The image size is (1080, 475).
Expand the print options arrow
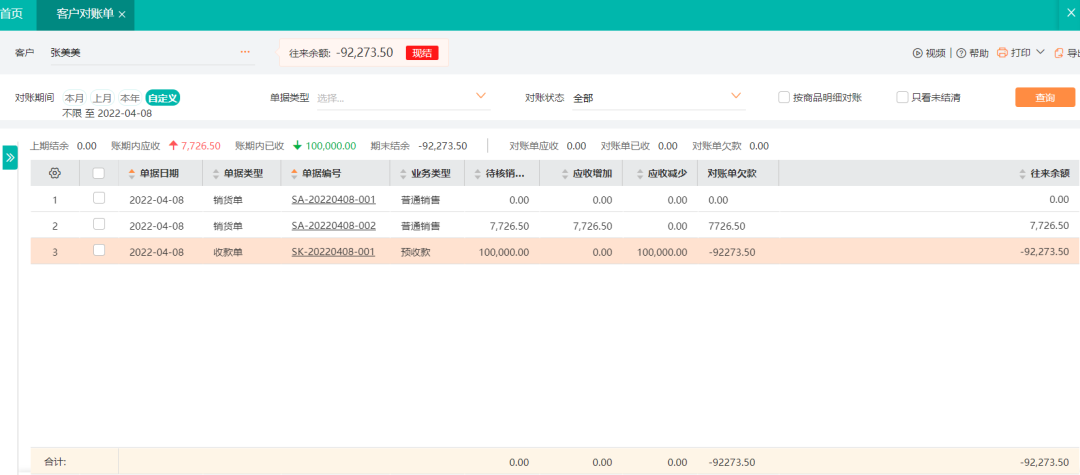pos(1040,52)
